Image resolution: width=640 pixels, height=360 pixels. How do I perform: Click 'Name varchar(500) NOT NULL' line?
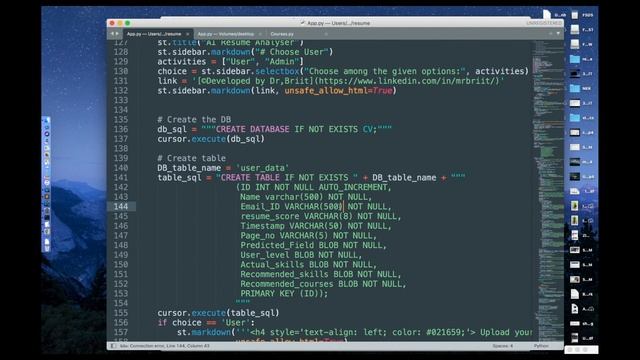[306, 197]
